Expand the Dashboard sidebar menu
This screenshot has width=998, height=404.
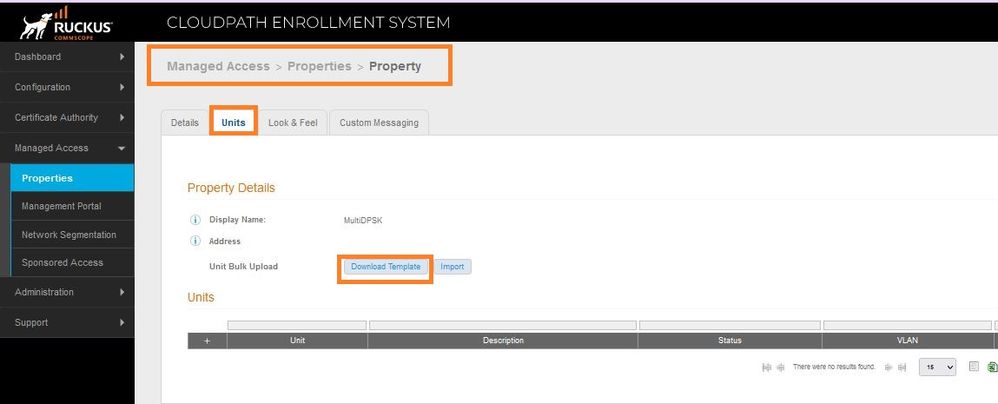pyautogui.click(x=67, y=57)
